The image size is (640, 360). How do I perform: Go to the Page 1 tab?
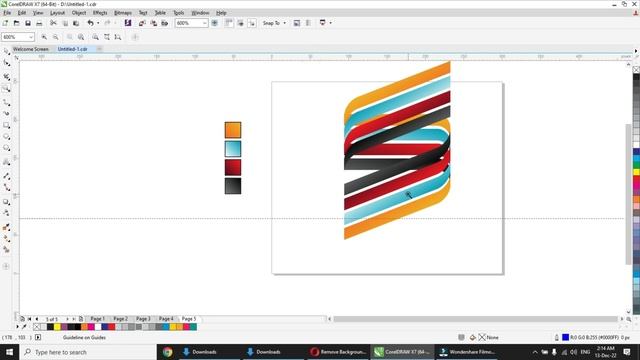click(98, 318)
